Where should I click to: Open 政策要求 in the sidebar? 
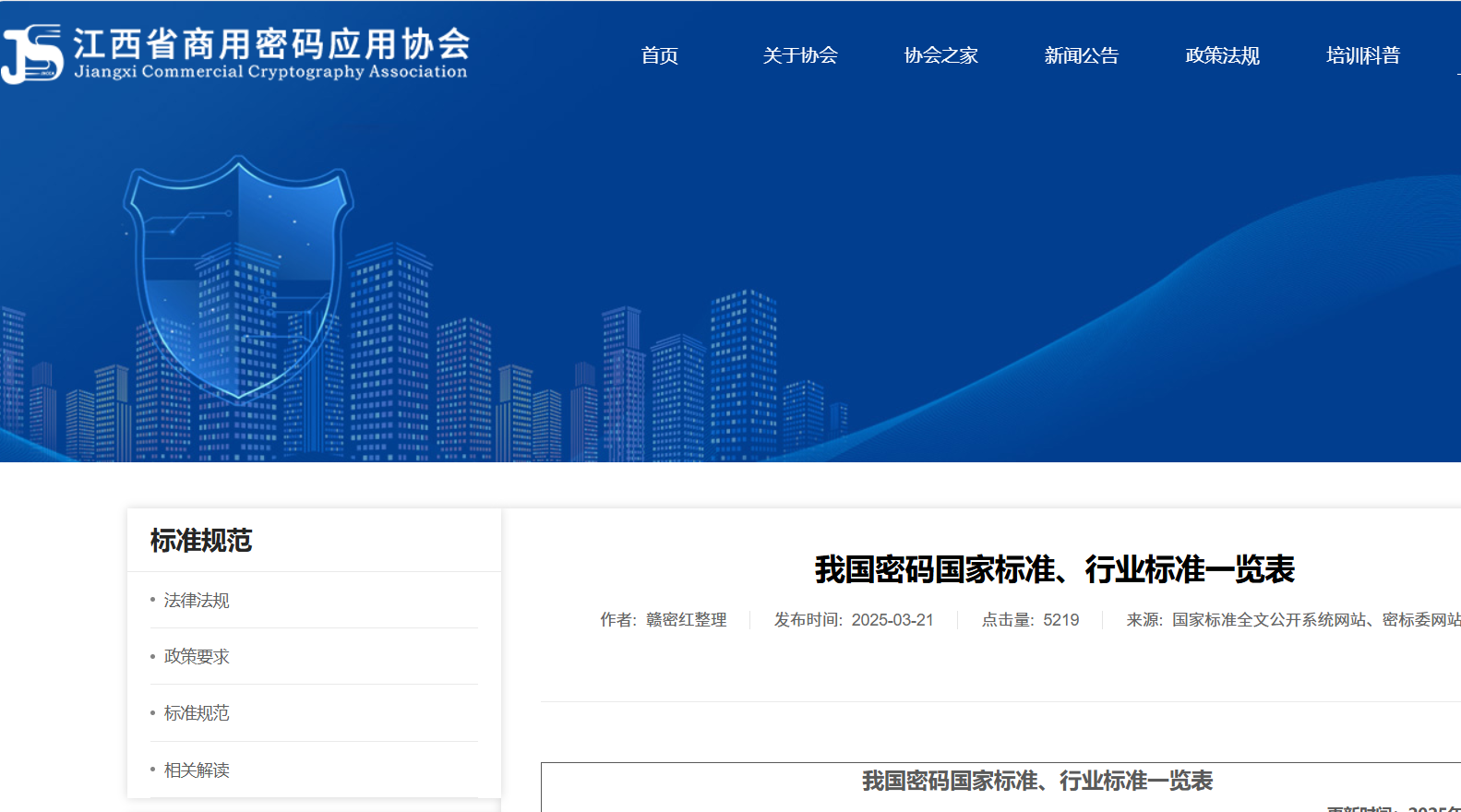(197, 657)
